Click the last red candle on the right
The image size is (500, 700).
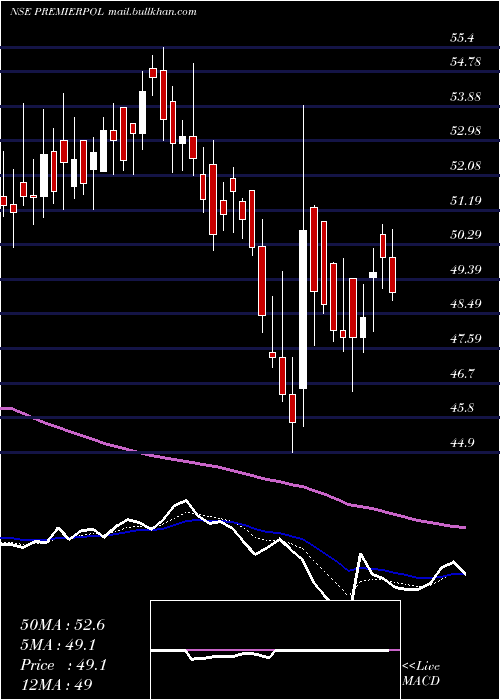(x=392, y=275)
